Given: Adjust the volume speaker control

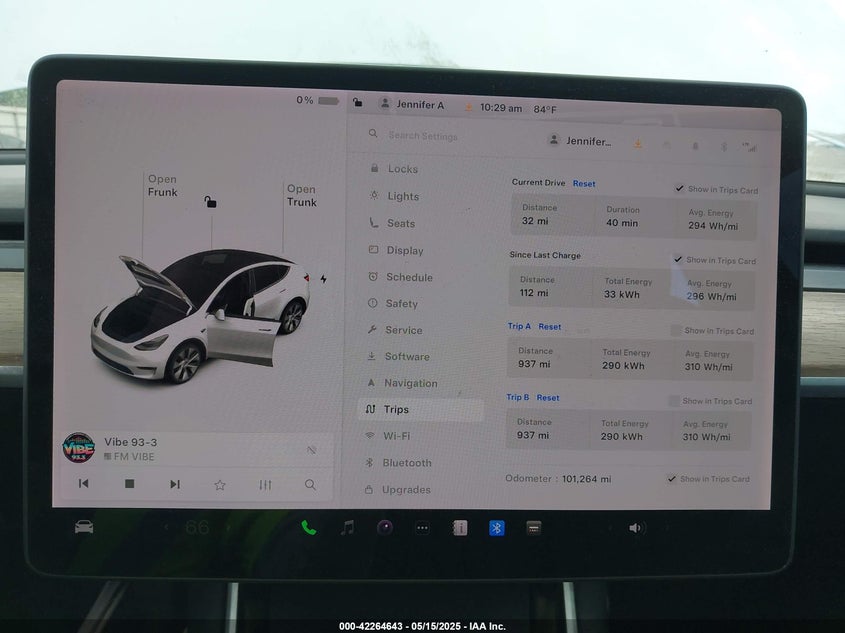Looking at the screenshot, I should tap(636, 528).
